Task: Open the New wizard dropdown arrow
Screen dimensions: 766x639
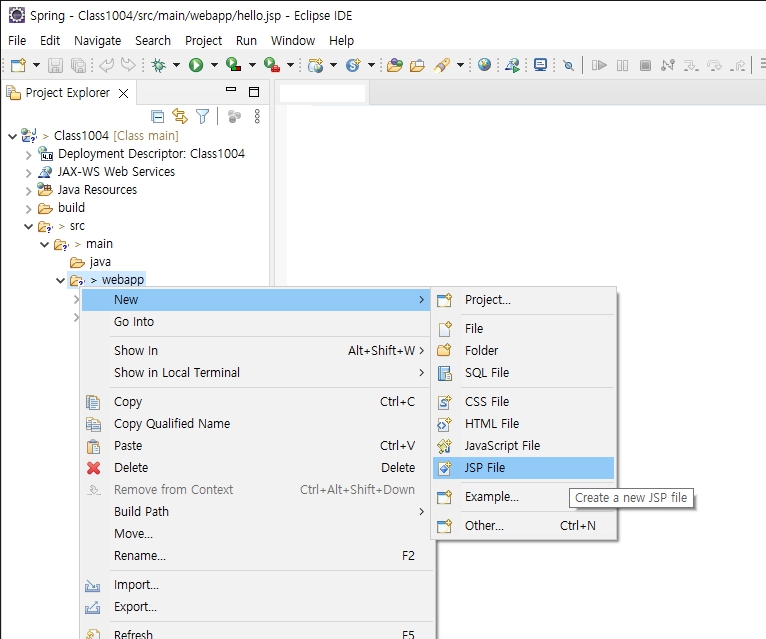Action: 36,65
